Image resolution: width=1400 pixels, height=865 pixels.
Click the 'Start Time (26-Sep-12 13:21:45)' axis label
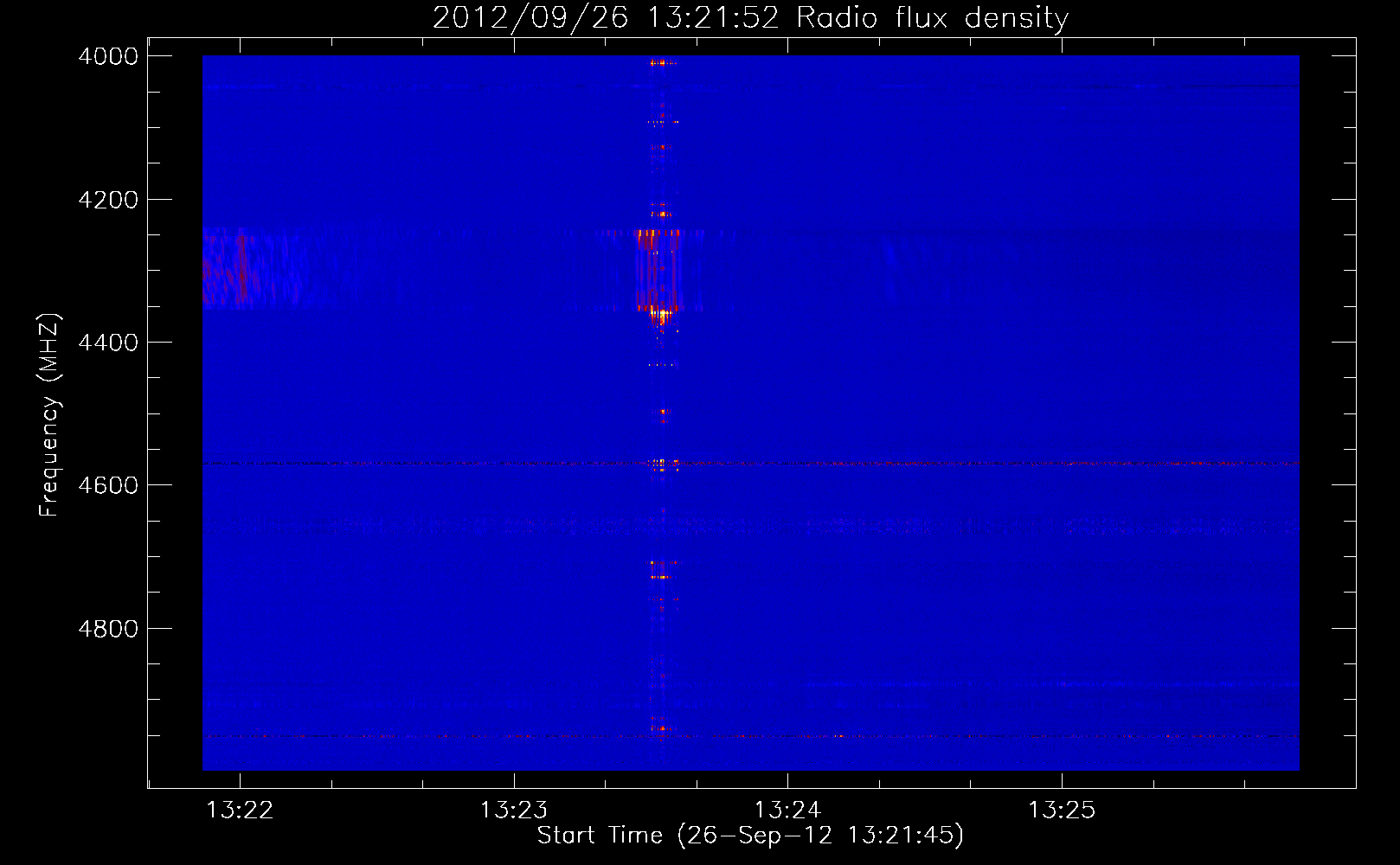pos(750,836)
